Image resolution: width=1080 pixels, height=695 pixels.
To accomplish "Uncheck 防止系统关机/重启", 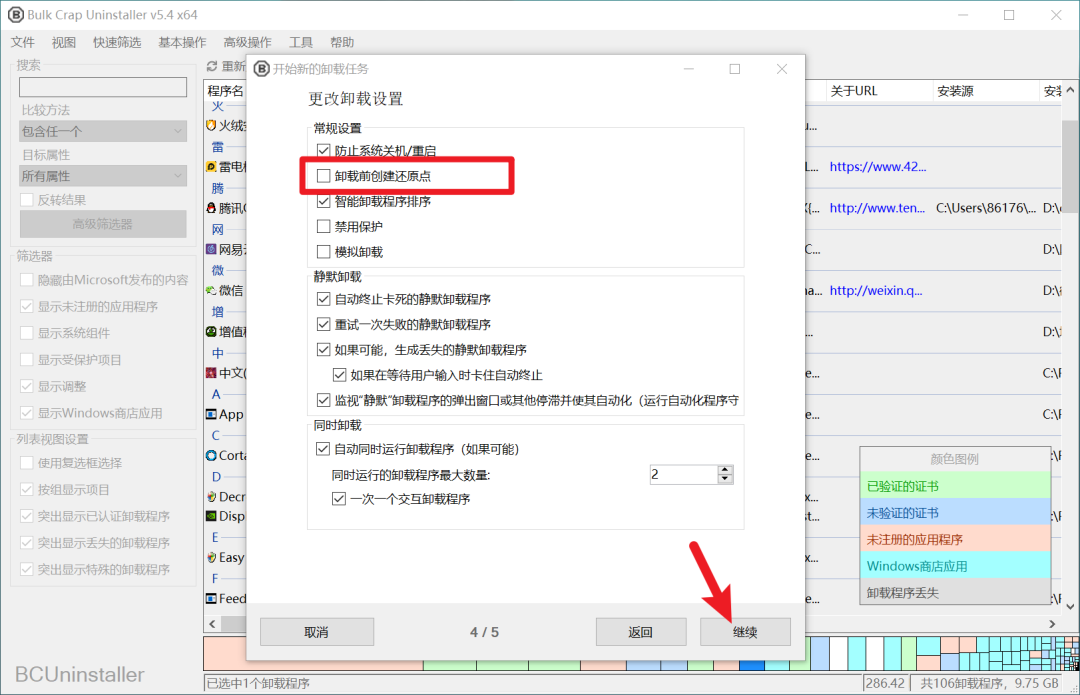I will coord(322,151).
